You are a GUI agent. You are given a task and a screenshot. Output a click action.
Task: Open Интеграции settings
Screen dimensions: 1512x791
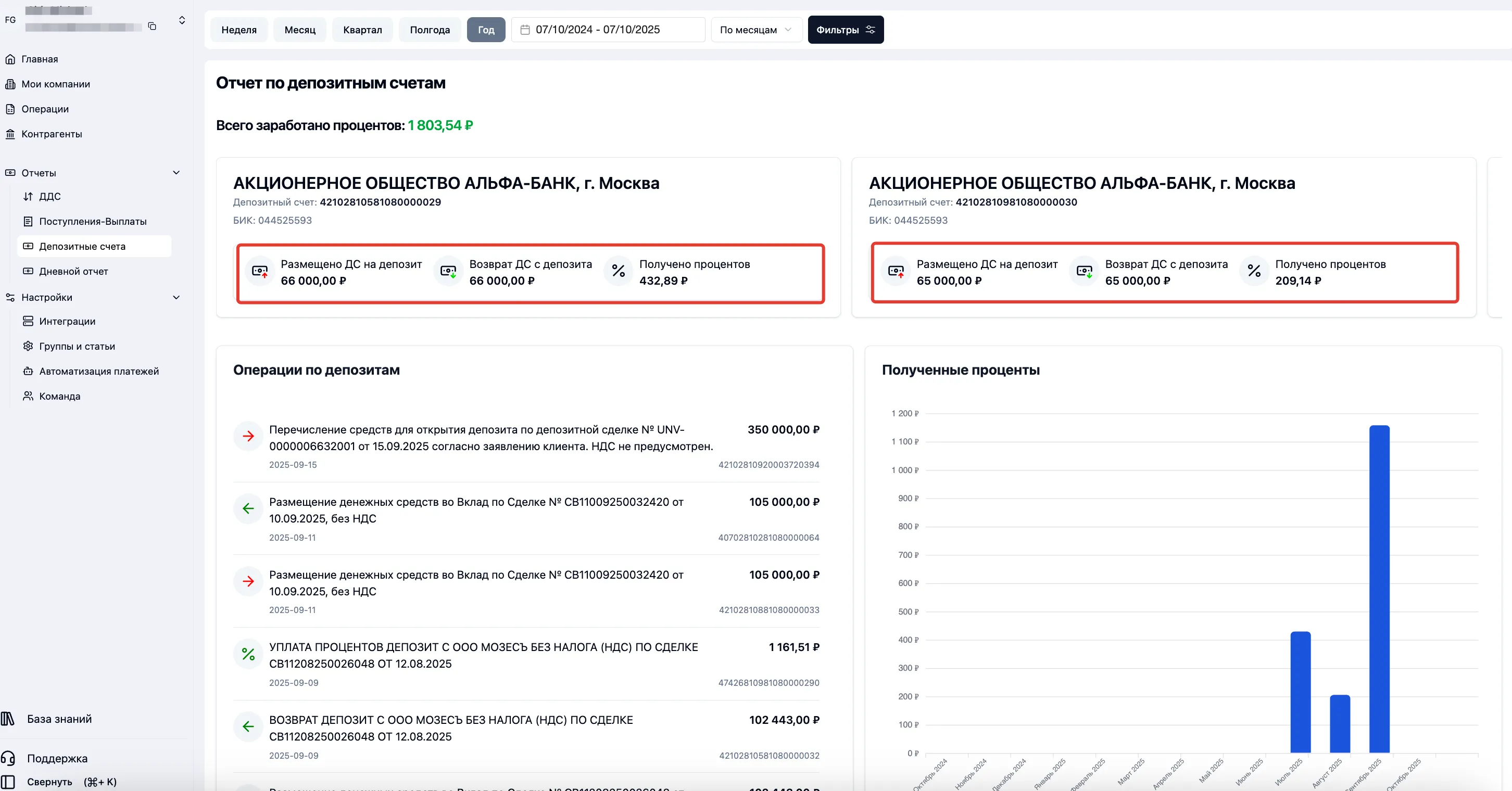point(67,321)
